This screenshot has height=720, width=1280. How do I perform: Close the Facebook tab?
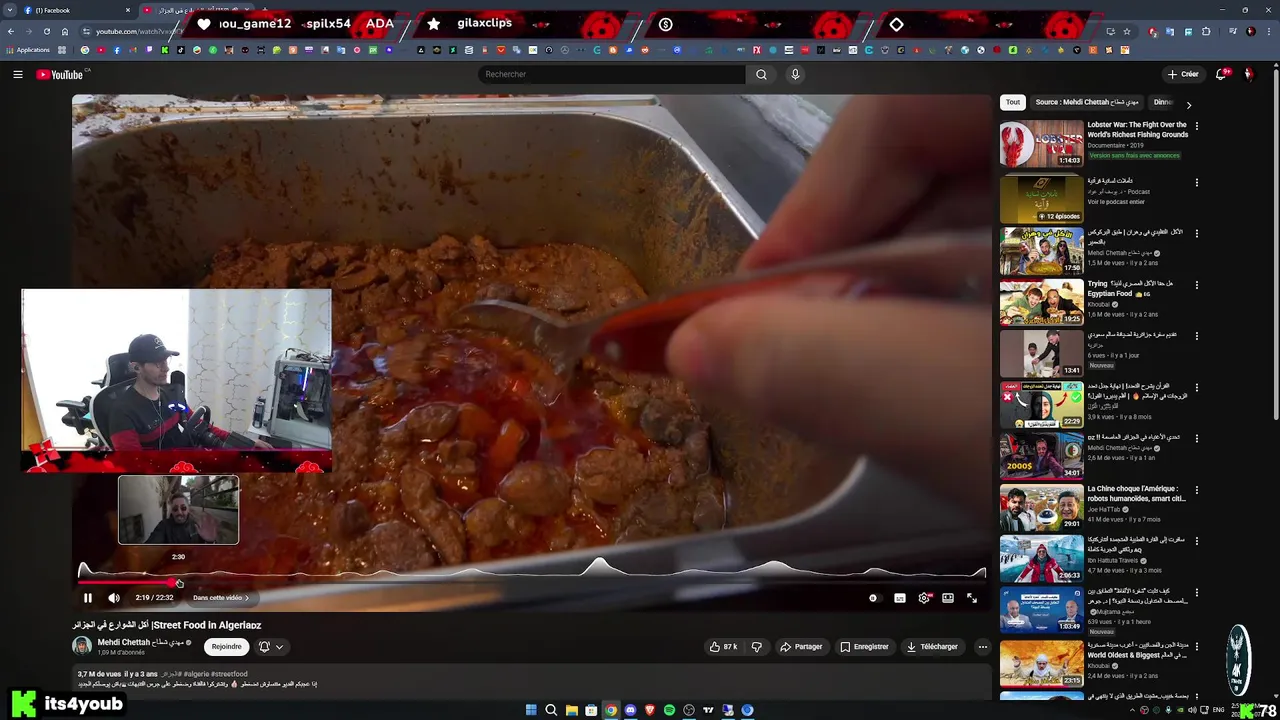(x=128, y=10)
